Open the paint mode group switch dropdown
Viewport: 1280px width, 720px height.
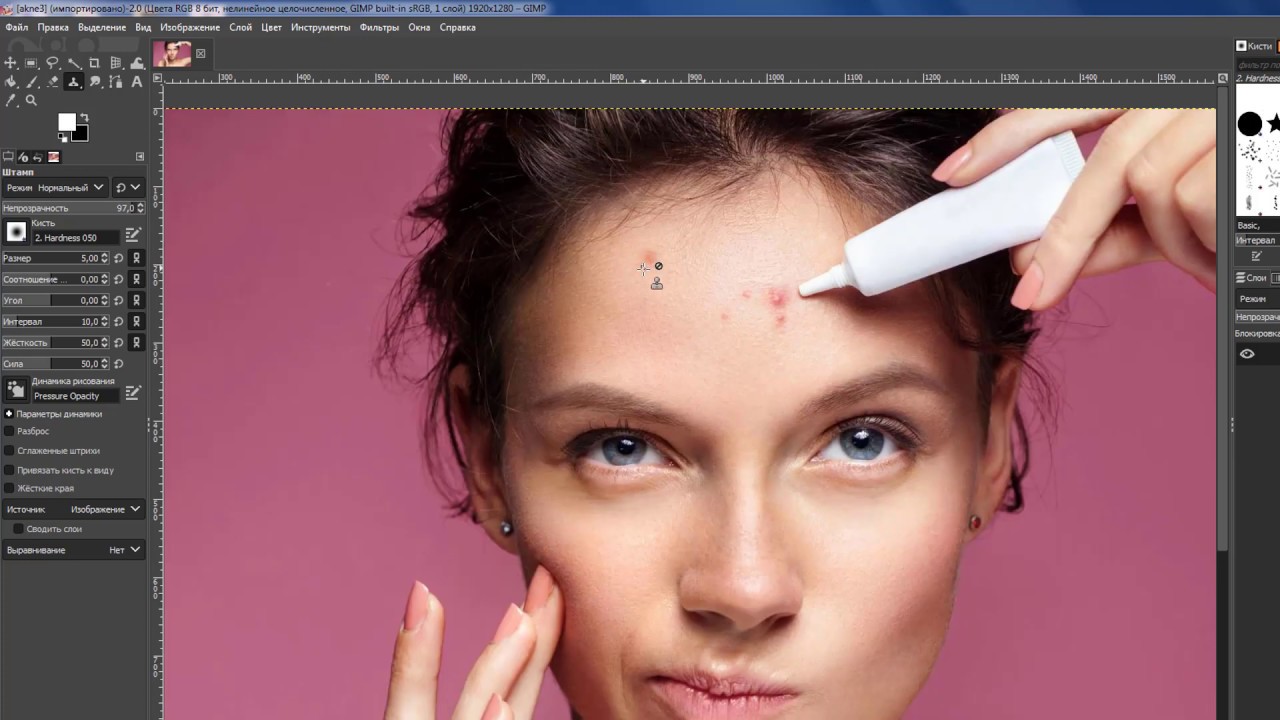[x=128, y=187]
